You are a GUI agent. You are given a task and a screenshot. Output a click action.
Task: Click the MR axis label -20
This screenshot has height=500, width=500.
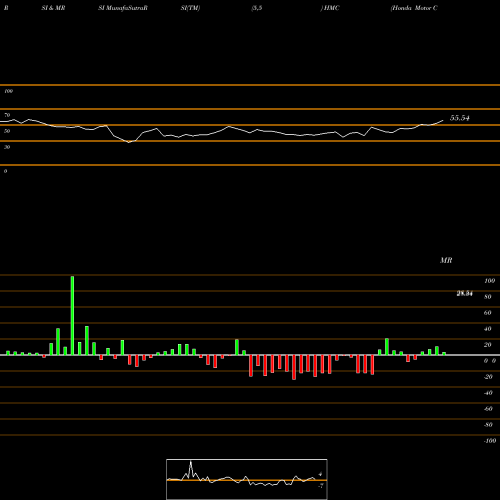(488, 377)
